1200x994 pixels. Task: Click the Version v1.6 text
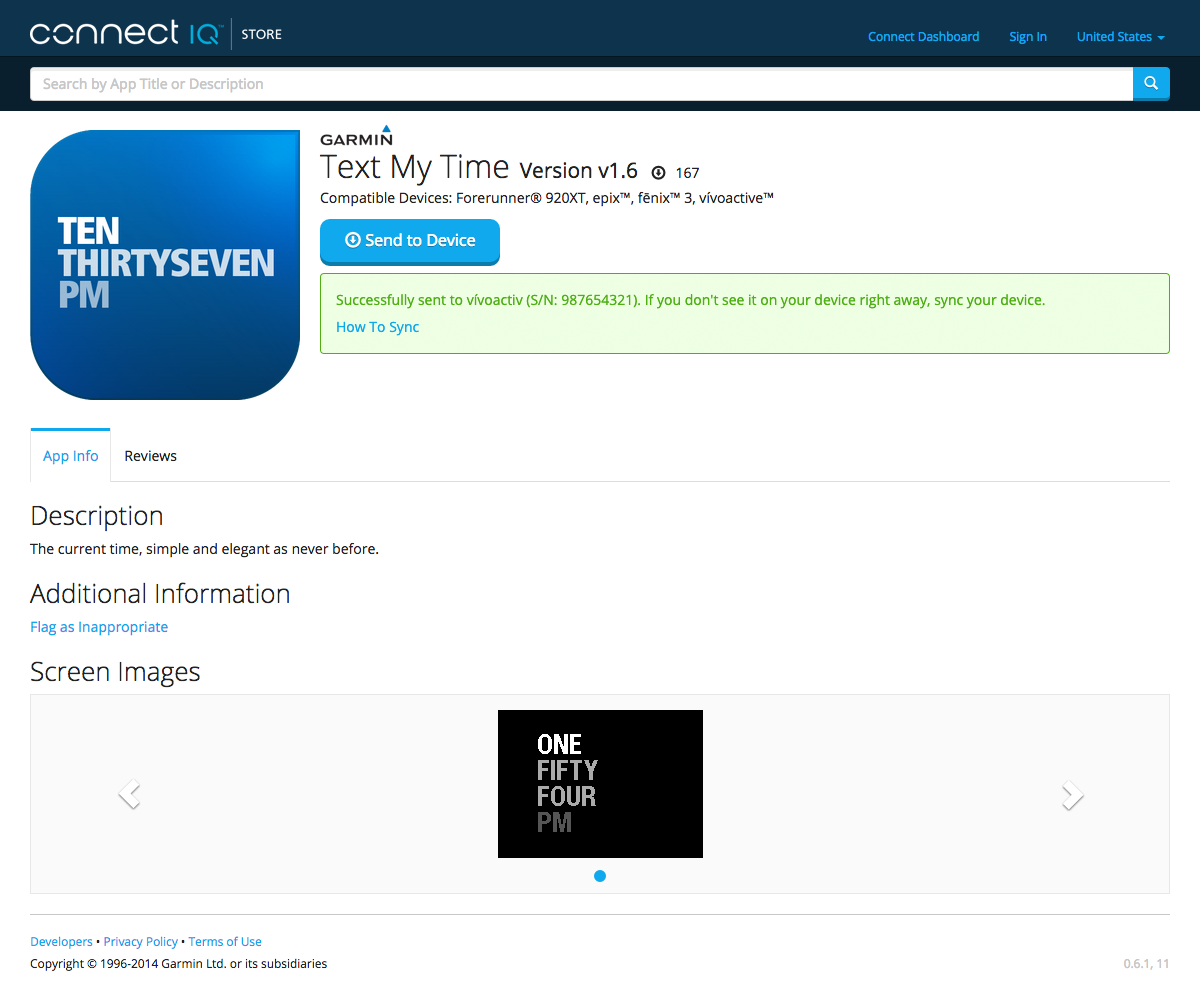[579, 171]
